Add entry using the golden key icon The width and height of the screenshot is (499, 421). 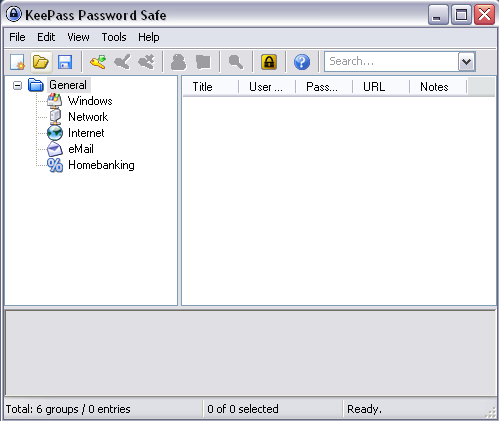pyautogui.click(x=98, y=62)
